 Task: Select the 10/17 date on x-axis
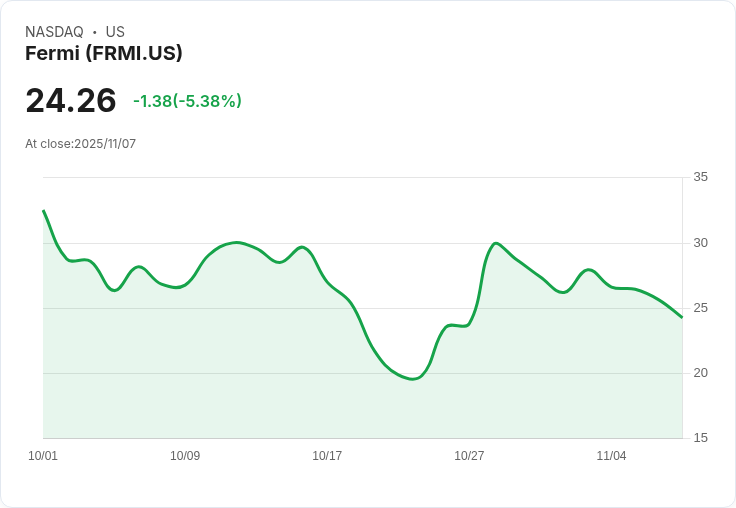(327, 456)
